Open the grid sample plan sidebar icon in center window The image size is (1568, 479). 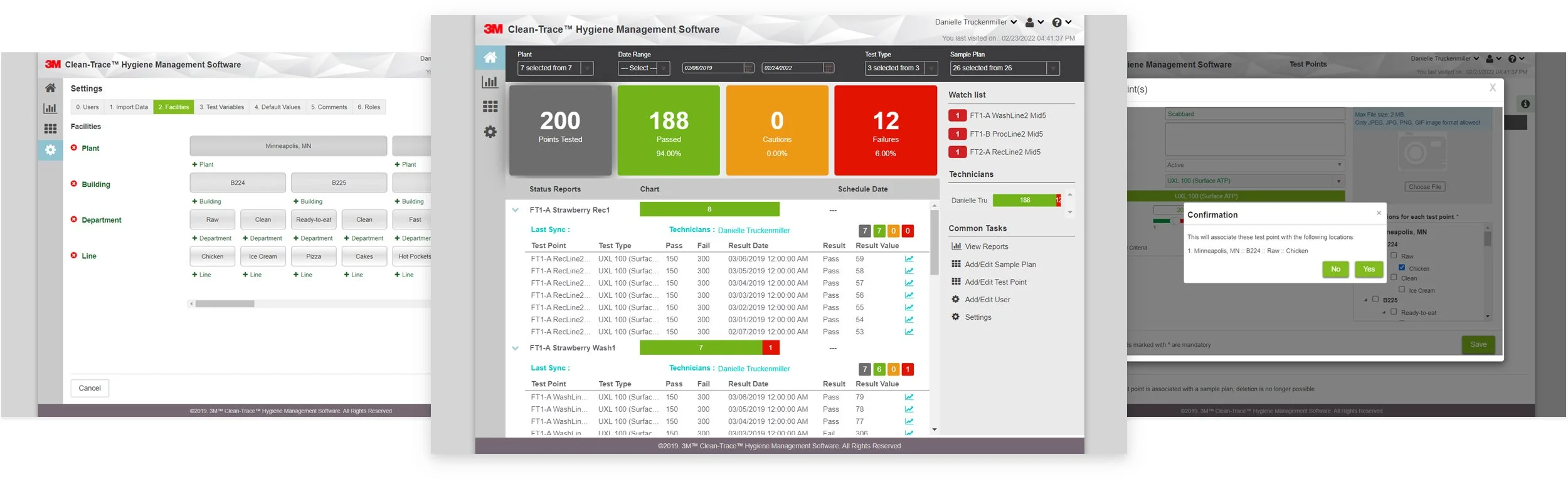490,107
